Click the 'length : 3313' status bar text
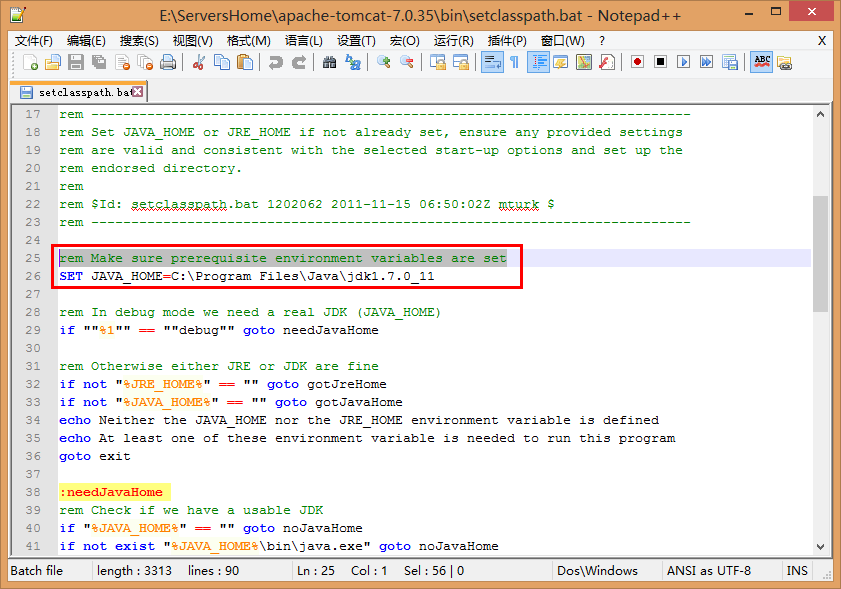The height and width of the screenshot is (589, 841). point(134,571)
